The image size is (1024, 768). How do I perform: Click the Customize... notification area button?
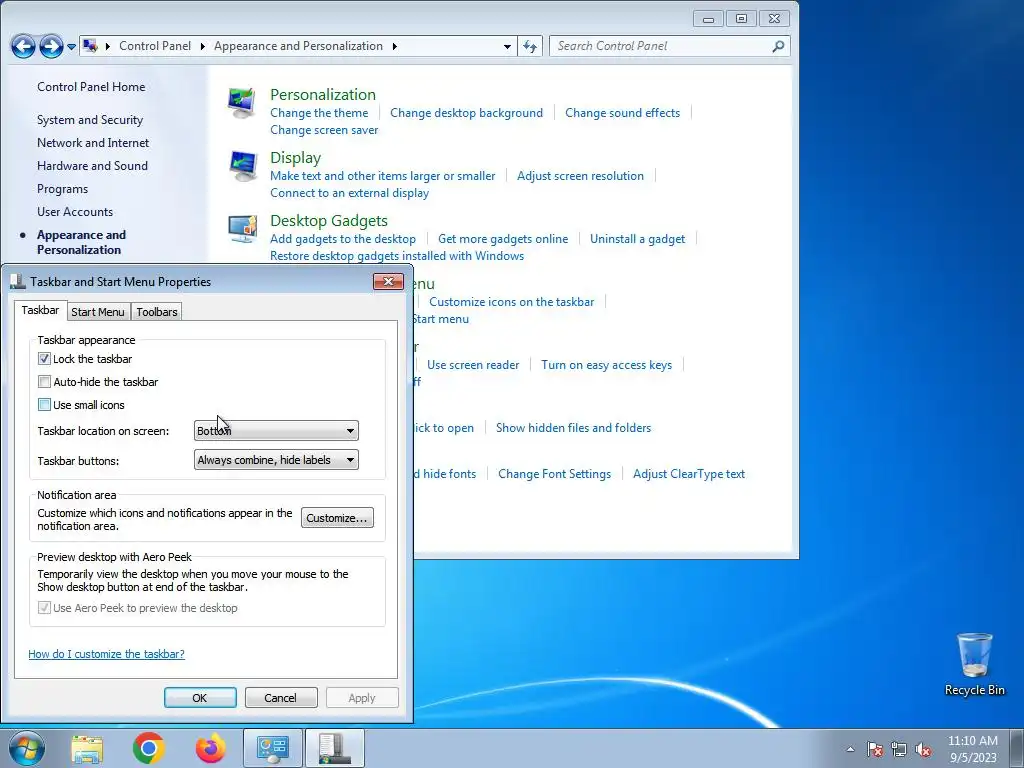(x=337, y=518)
